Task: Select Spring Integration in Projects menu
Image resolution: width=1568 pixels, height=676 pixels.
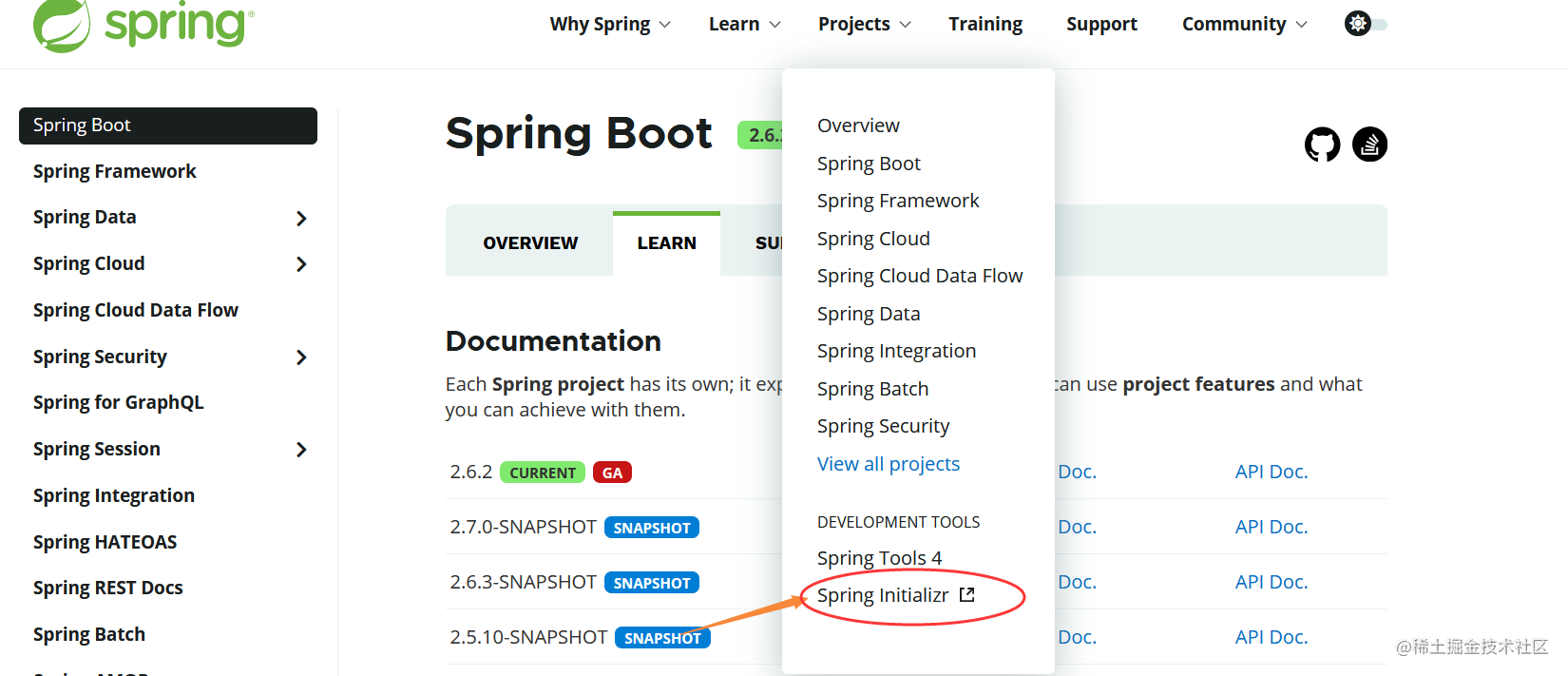Action: tap(896, 351)
